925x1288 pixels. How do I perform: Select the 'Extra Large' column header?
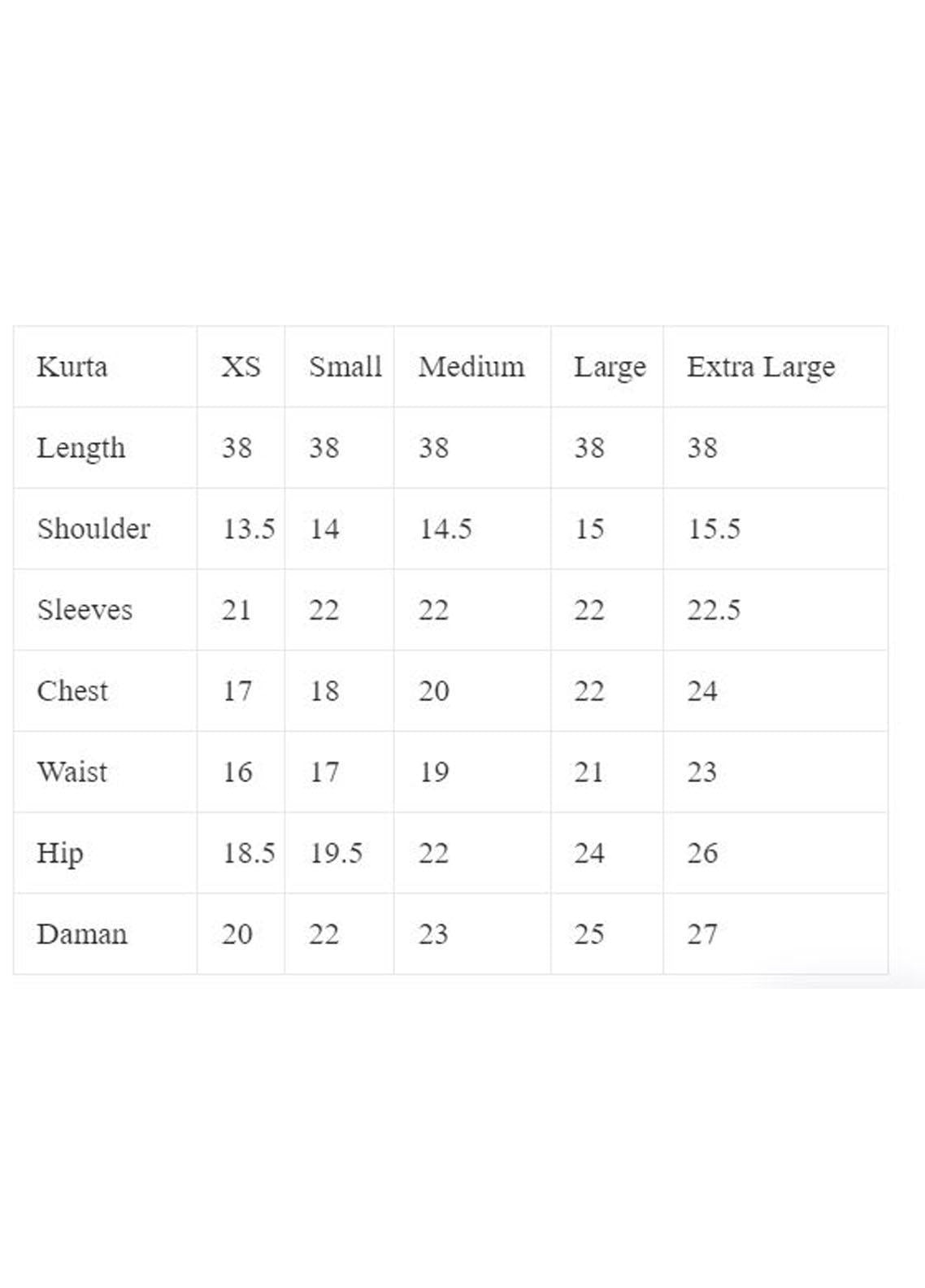[760, 367]
